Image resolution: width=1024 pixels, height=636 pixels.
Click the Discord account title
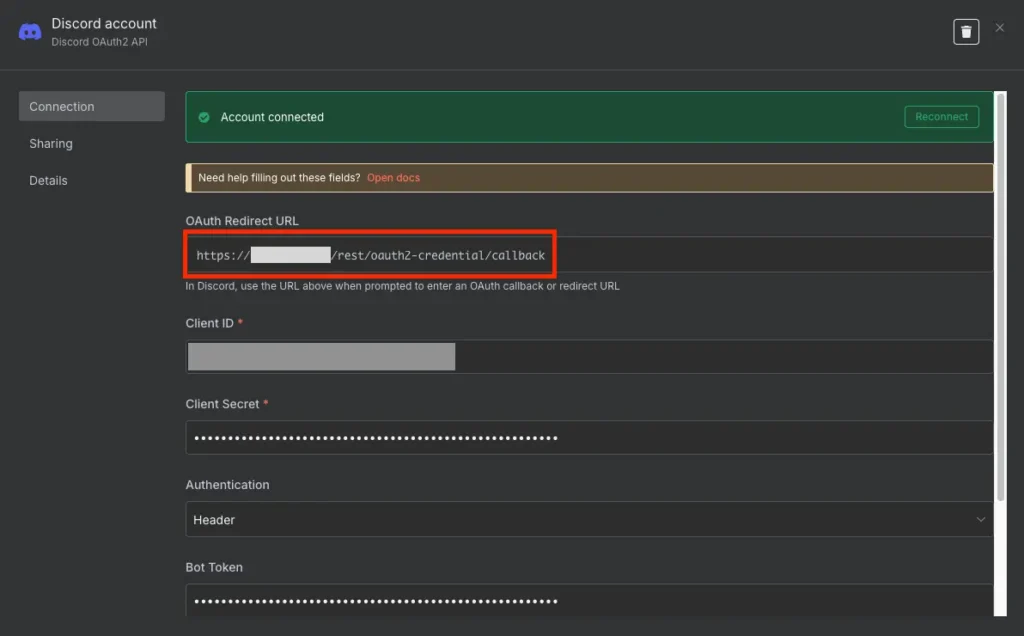coord(104,24)
